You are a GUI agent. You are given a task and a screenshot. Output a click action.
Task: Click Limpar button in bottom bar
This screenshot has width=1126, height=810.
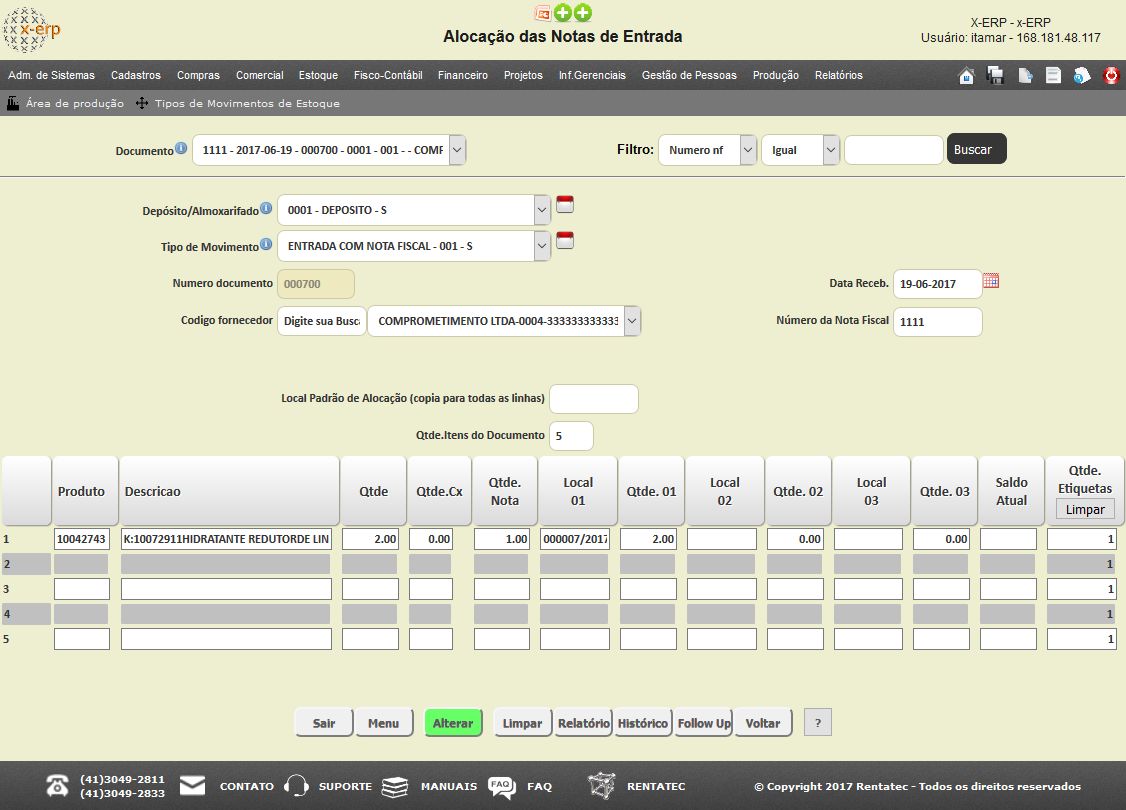click(522, 723)
